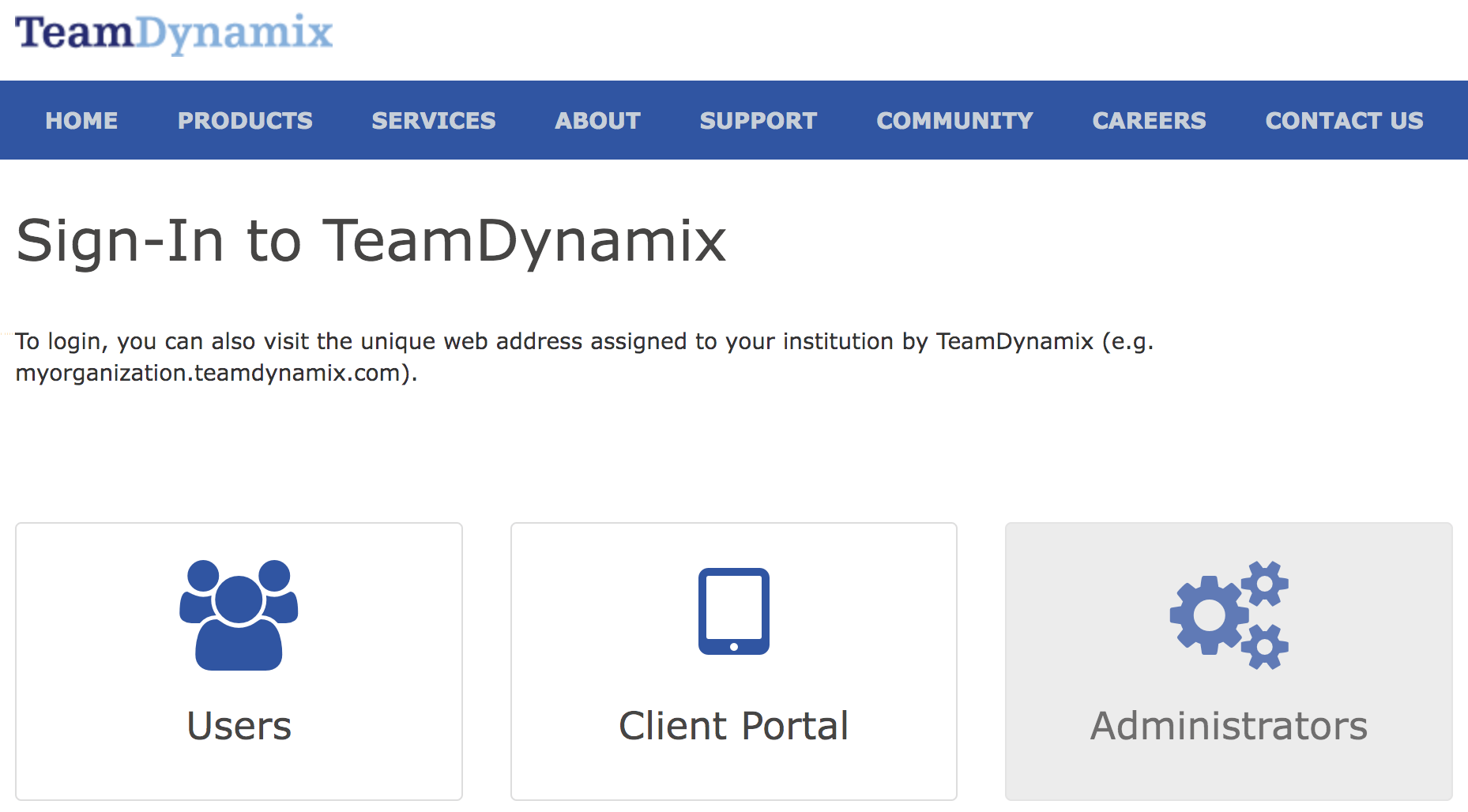Open the Products menu item
This screenshot has height=812, width=1468.
[245, 120]
